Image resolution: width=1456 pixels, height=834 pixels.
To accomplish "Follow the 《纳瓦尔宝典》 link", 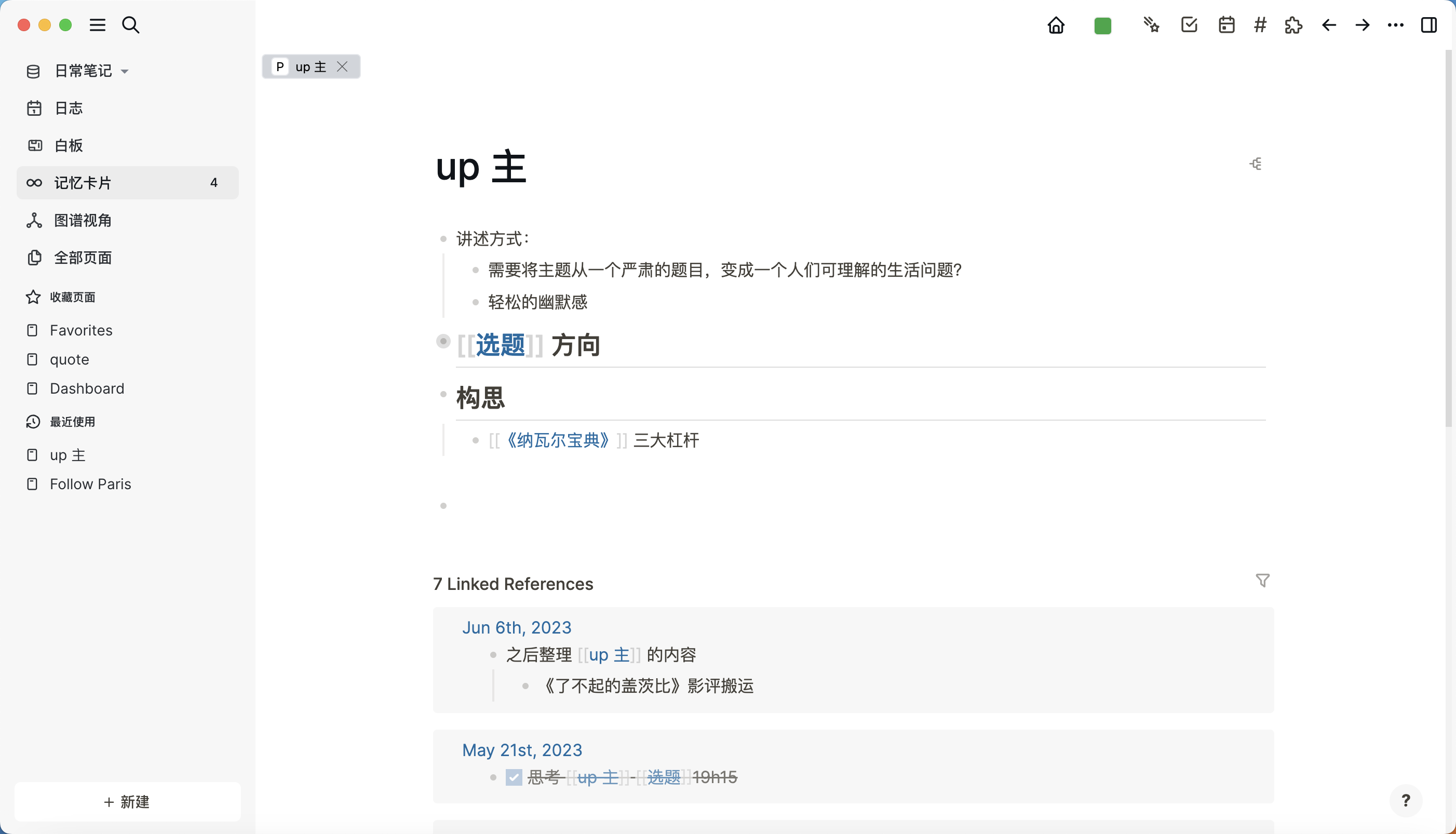I will click(558, 440).
